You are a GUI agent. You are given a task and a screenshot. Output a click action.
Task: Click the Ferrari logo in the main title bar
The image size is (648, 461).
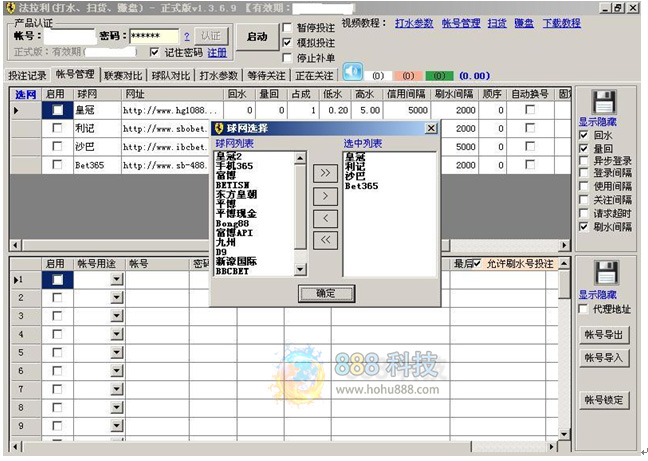tap(10, 8)
